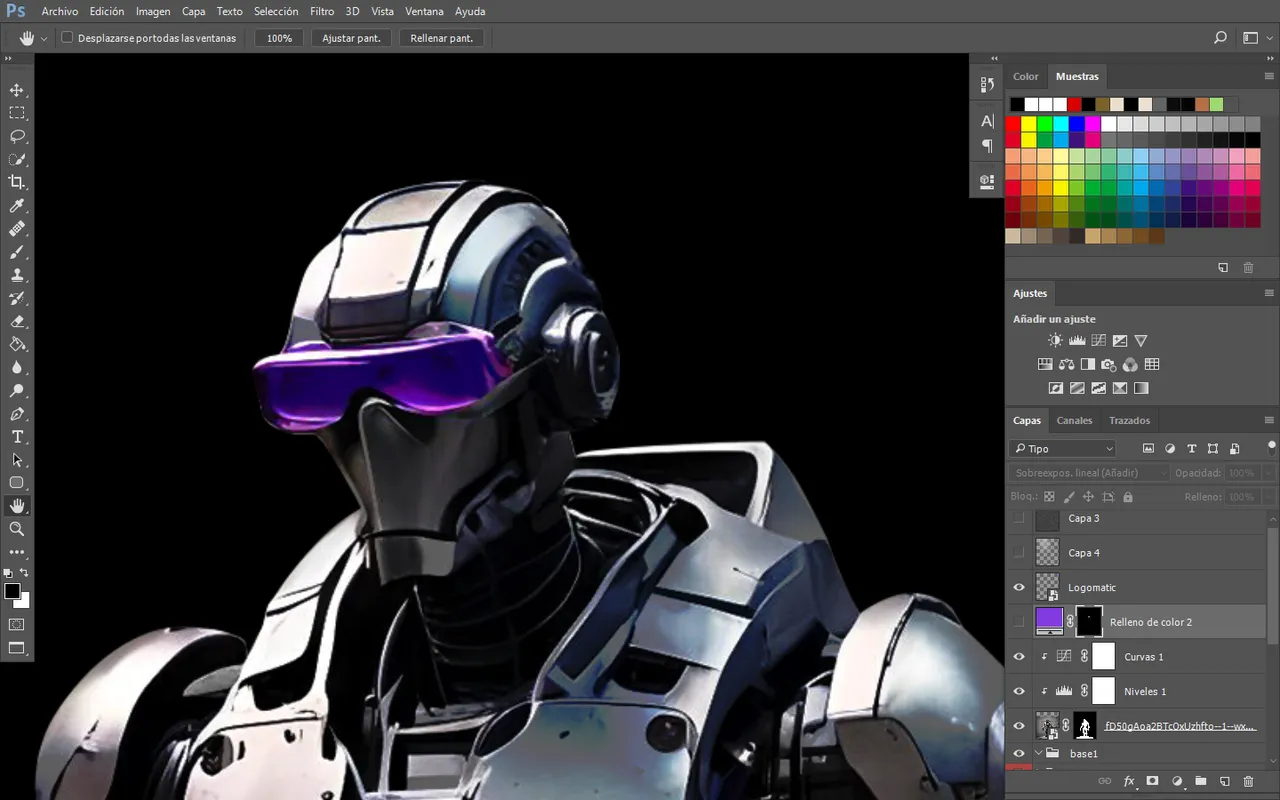Switch to the Trazados tab
The height and width of the screenshot is (800, 1280).
point(1130,421)
